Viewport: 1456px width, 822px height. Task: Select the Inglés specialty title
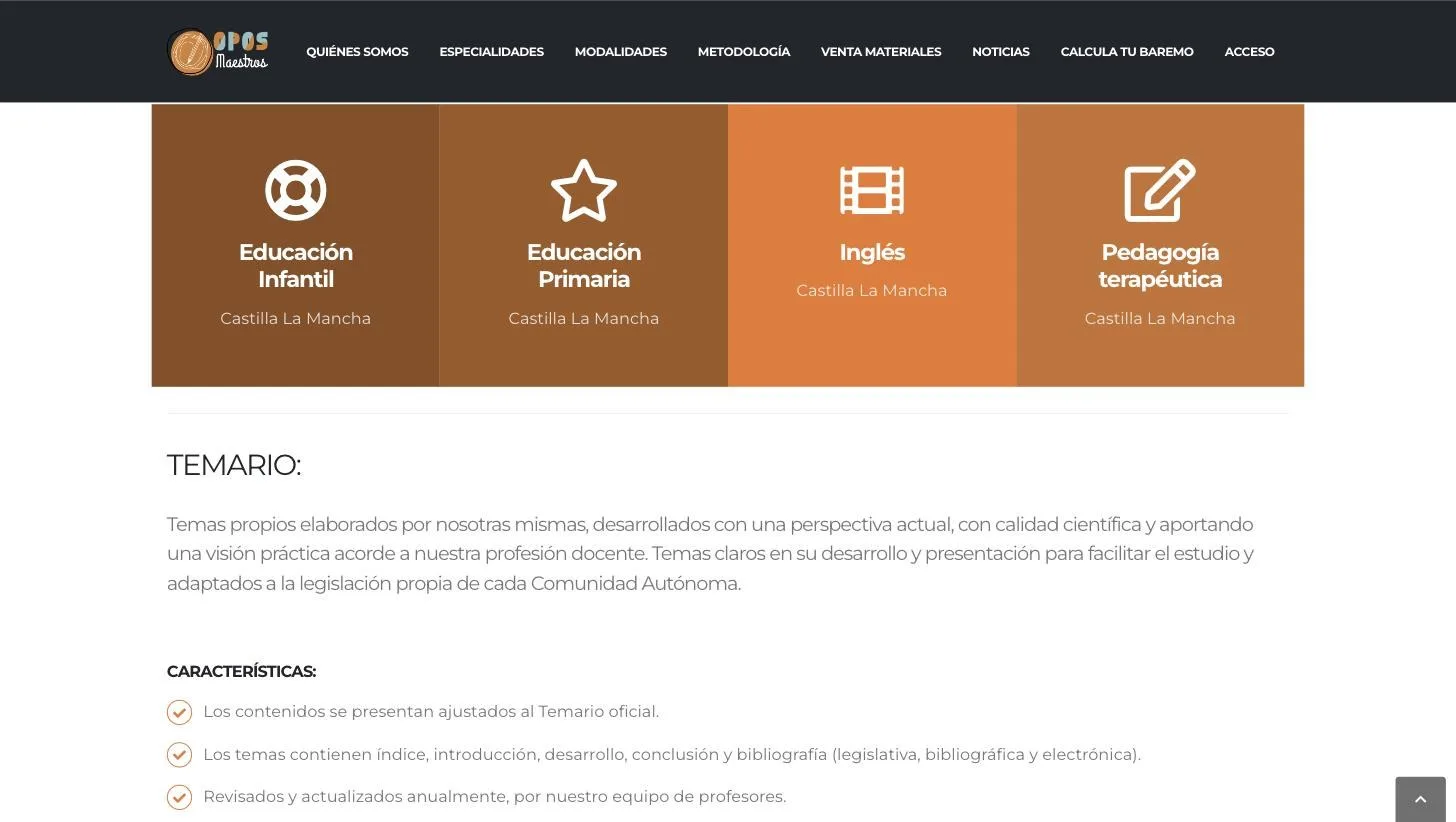(872, 252)
